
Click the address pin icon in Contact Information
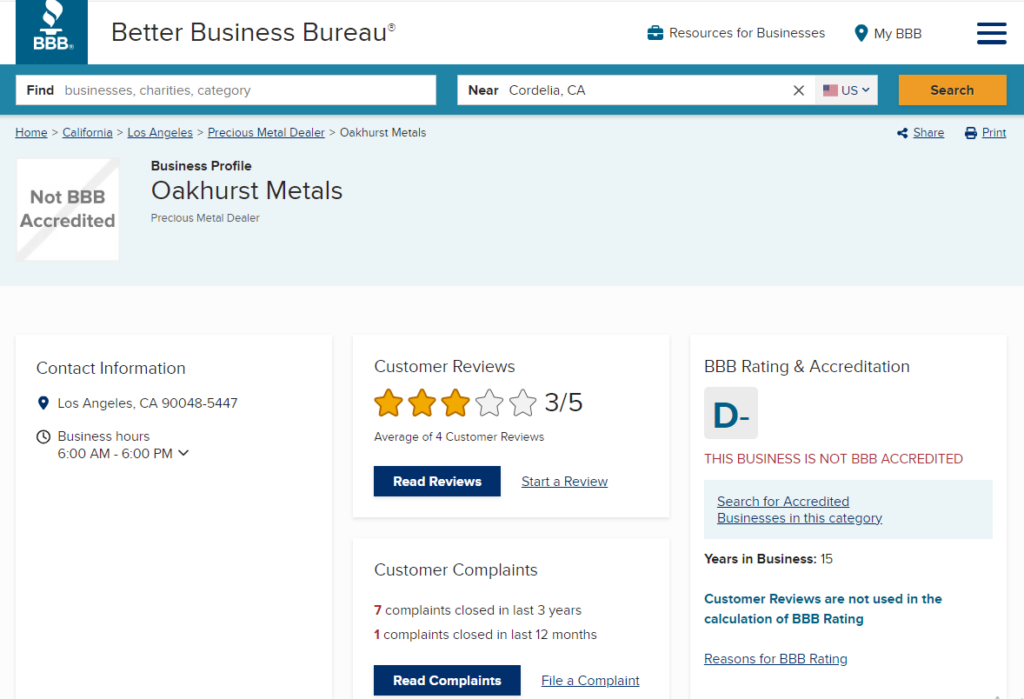pyautogui.click(x=43, y=403)
